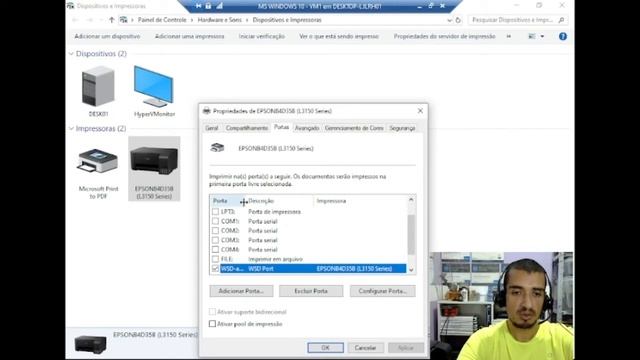Close the printer properties dialog
Screen dimensions: 640x360
(420, 111)
